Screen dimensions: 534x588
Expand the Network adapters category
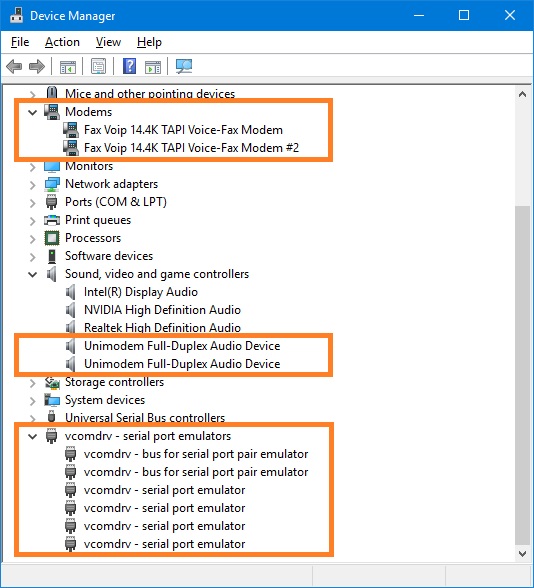tap(33, 184)
